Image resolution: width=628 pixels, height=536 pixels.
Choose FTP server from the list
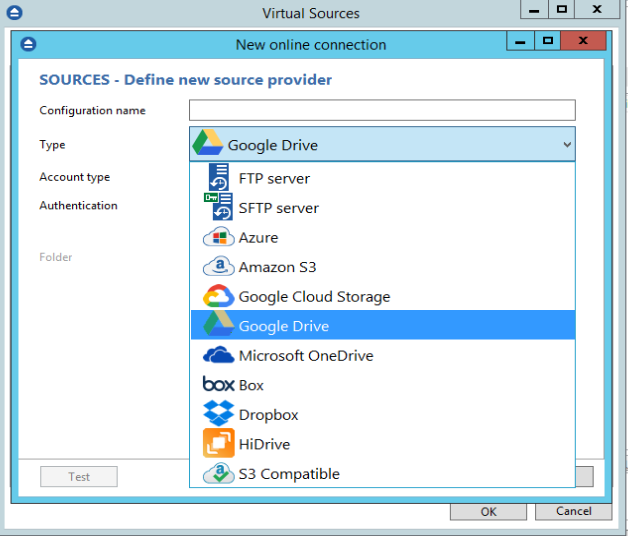[382, 178]
